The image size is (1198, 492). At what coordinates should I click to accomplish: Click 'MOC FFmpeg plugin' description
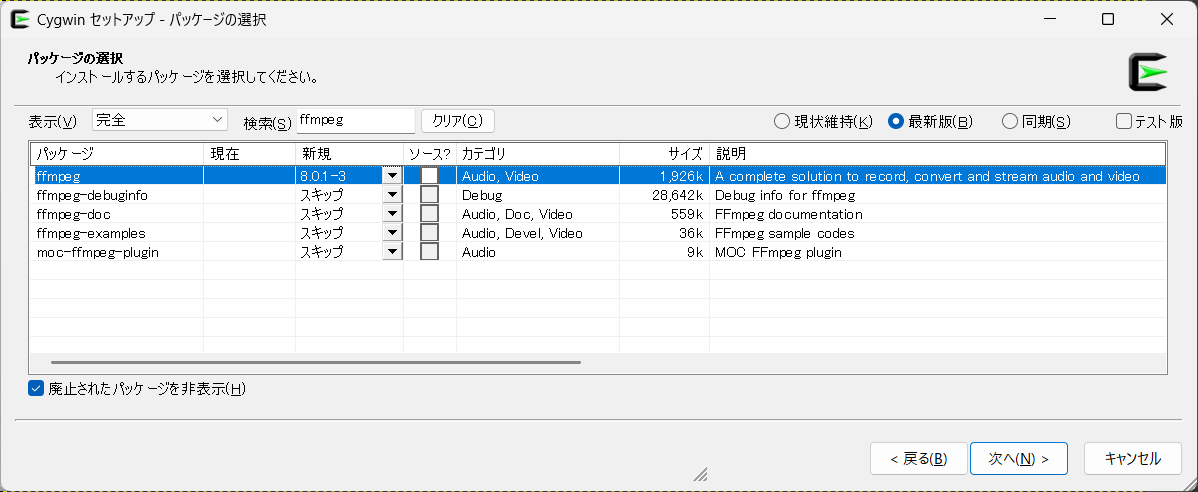point(778,251)
